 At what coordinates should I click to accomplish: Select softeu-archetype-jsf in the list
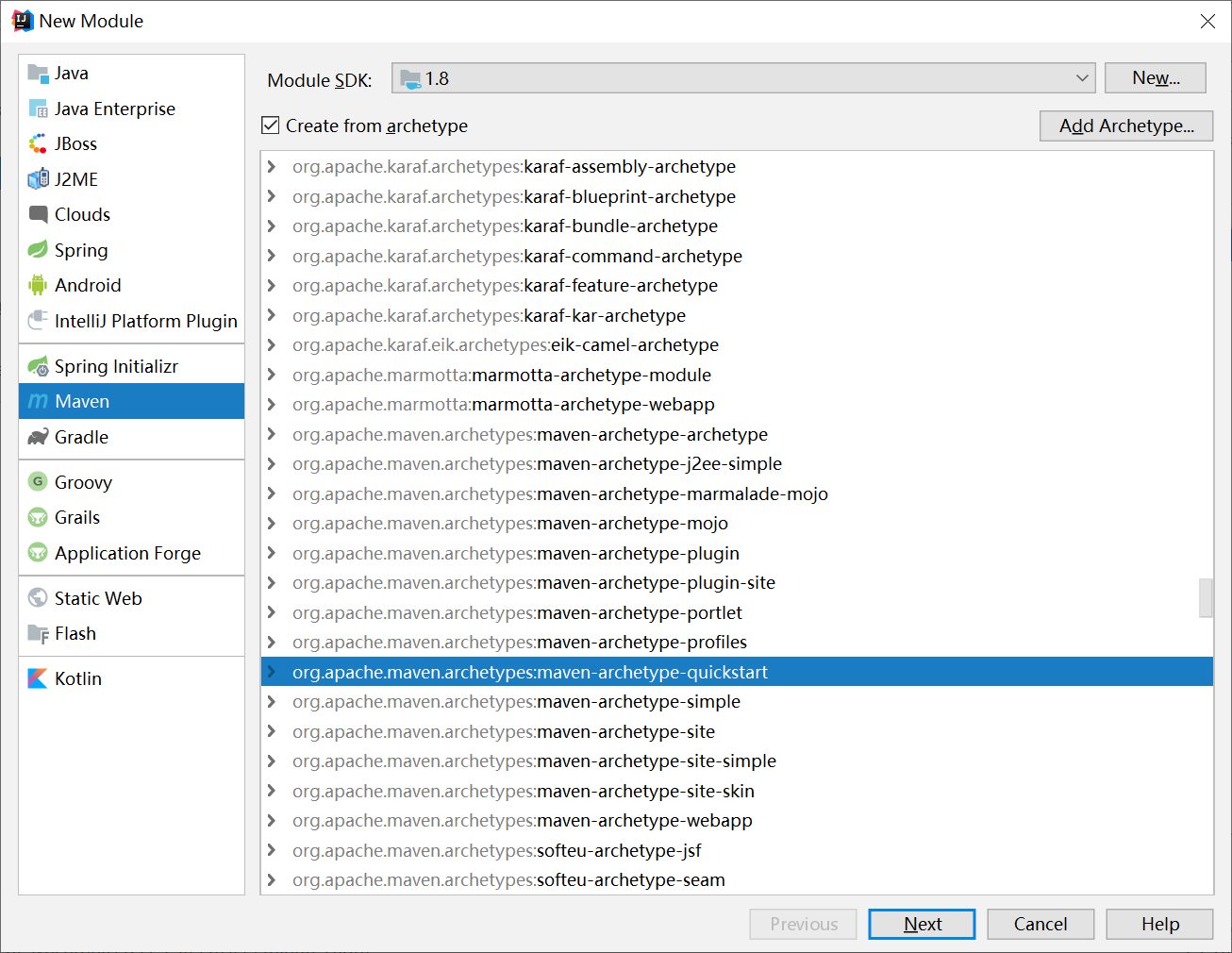(737, 850)
